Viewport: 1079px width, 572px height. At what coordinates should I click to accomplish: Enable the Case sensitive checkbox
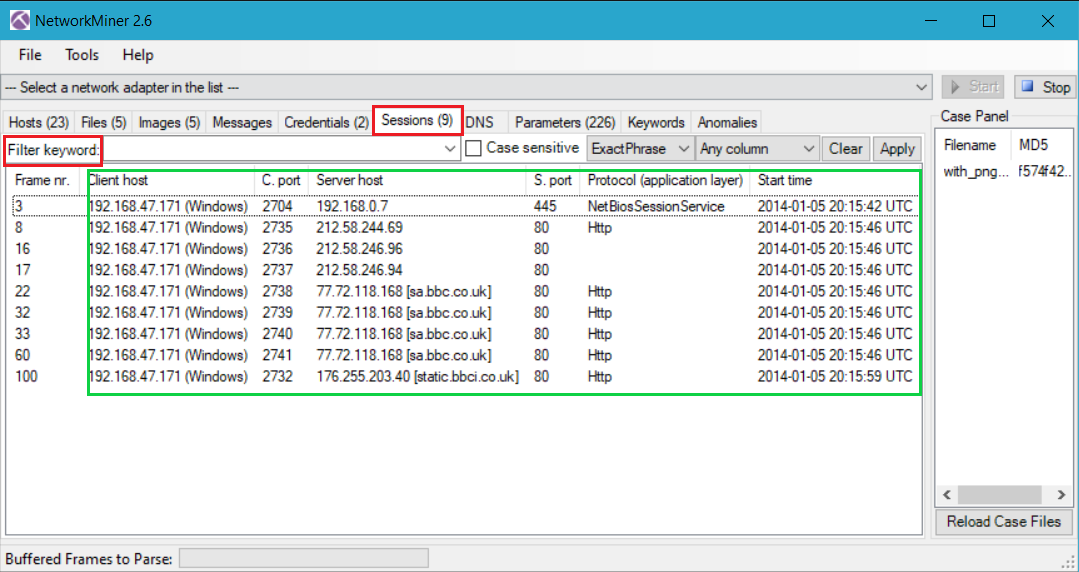tap(475, 148)
